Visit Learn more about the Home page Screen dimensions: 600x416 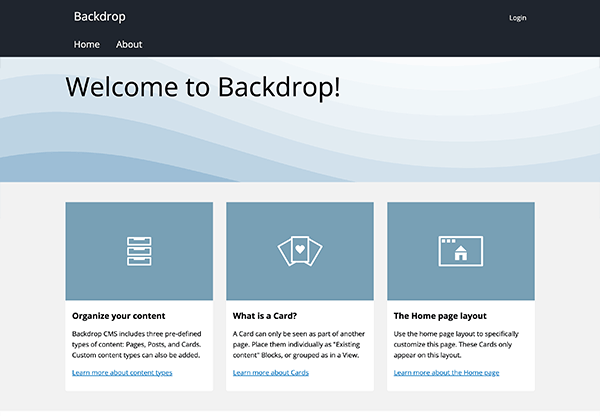coord(446,372)
